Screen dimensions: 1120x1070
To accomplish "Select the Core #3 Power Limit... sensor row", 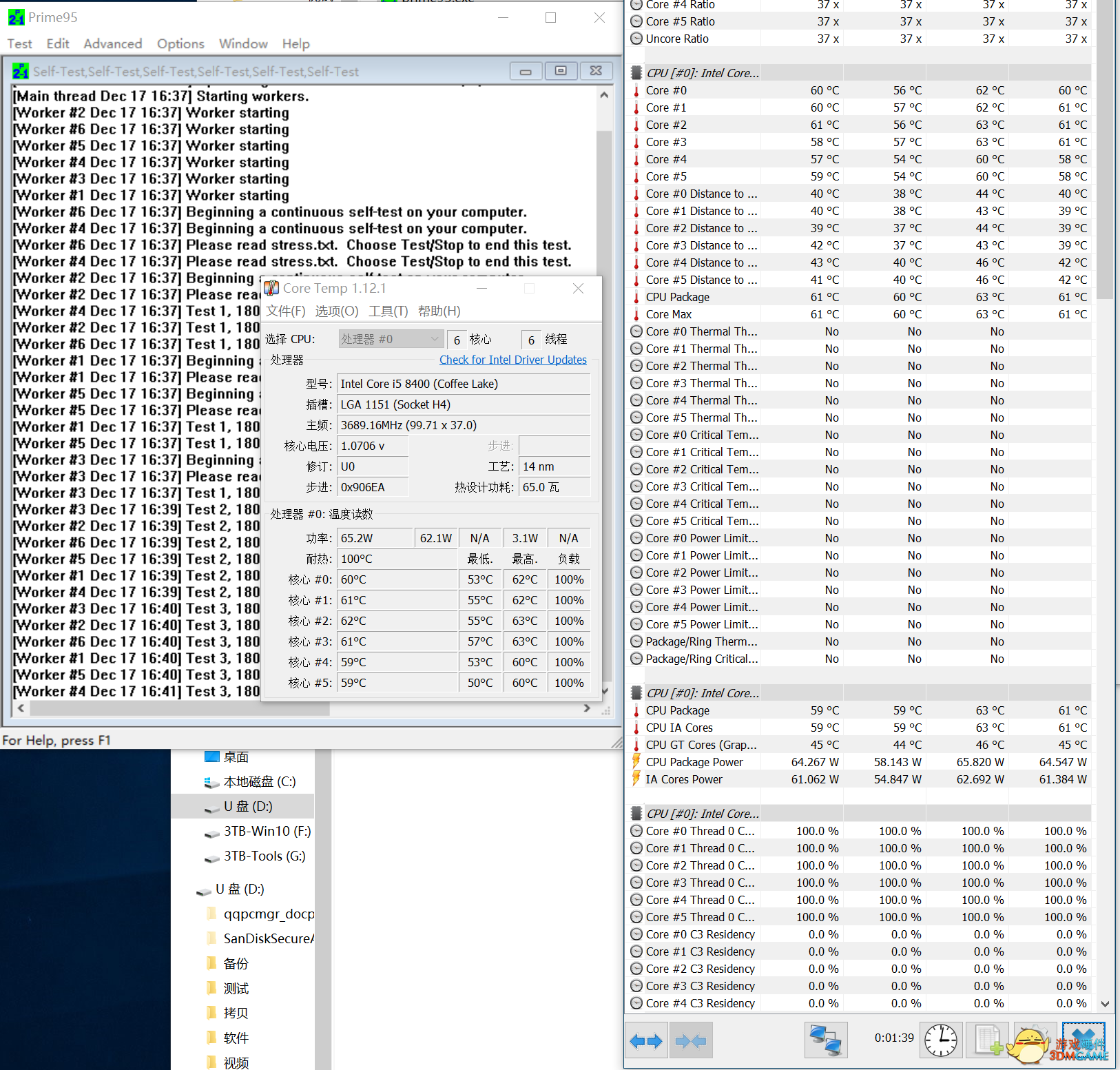I will point(861,590).
